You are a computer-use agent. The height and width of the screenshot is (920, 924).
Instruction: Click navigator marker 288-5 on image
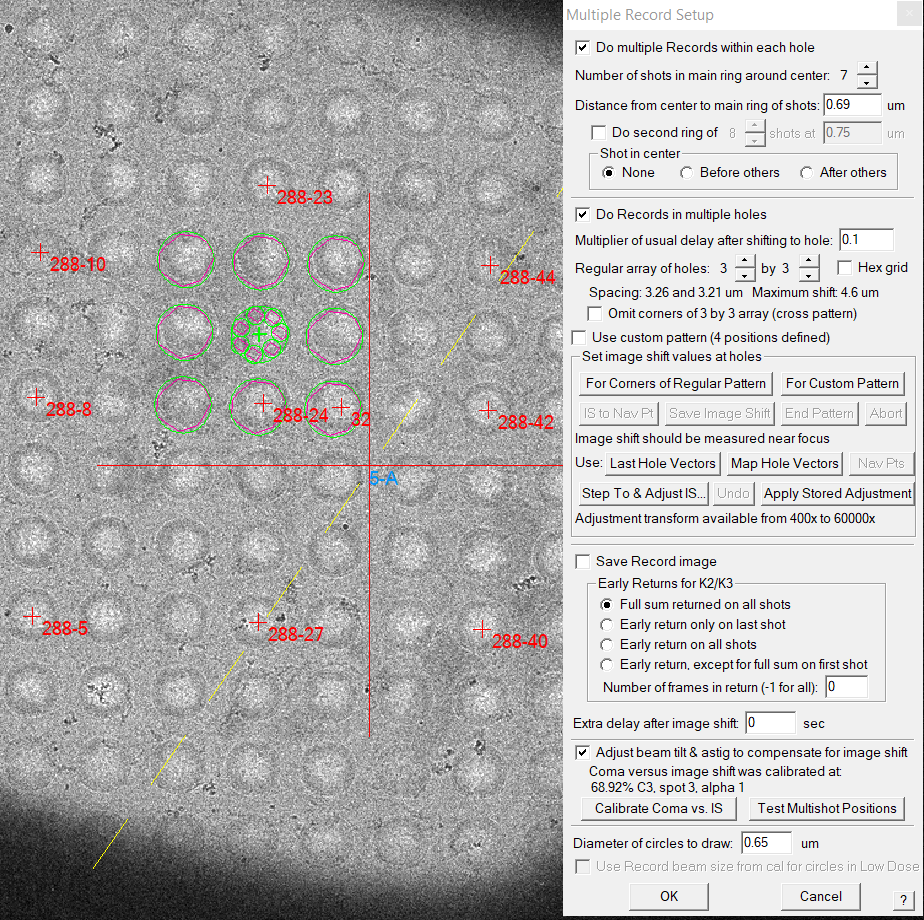tap(32, 616)
